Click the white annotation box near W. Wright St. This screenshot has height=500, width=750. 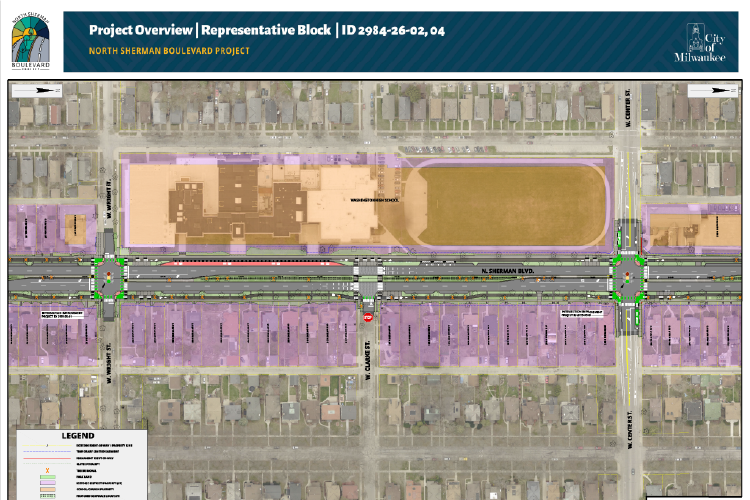click(62, 314)
